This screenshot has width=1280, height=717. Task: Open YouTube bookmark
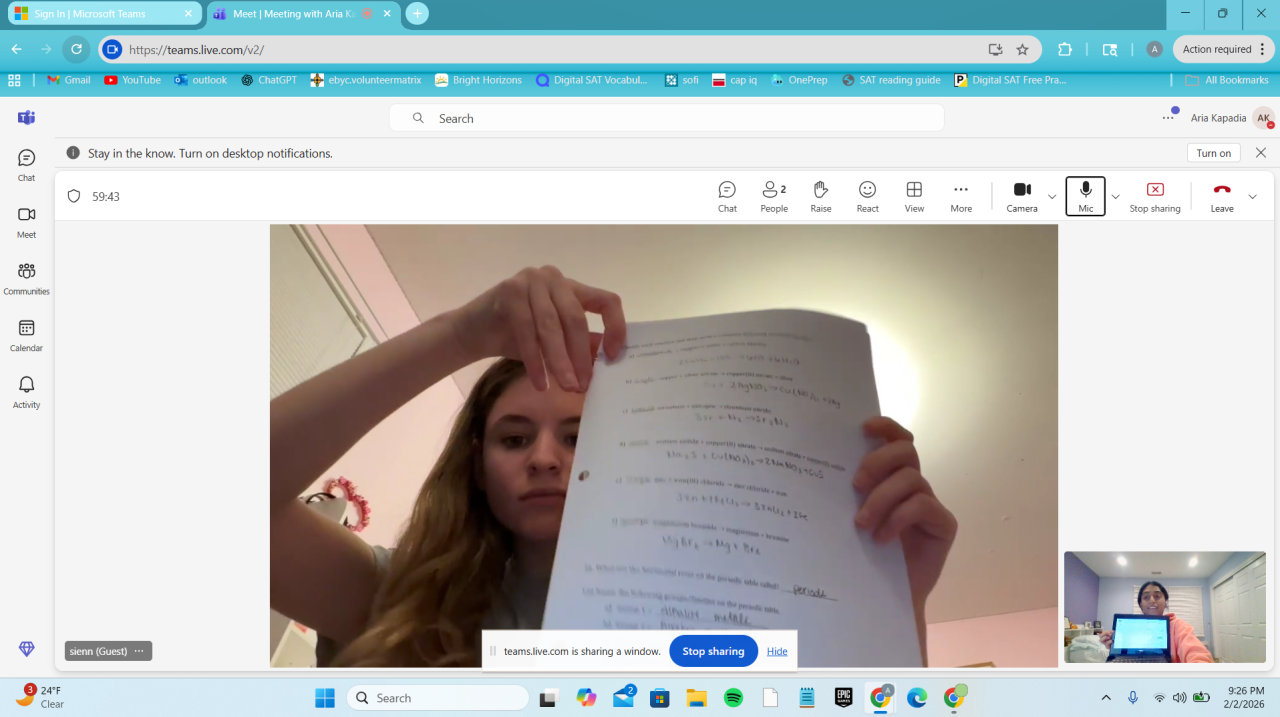click(x=132, y=80)
